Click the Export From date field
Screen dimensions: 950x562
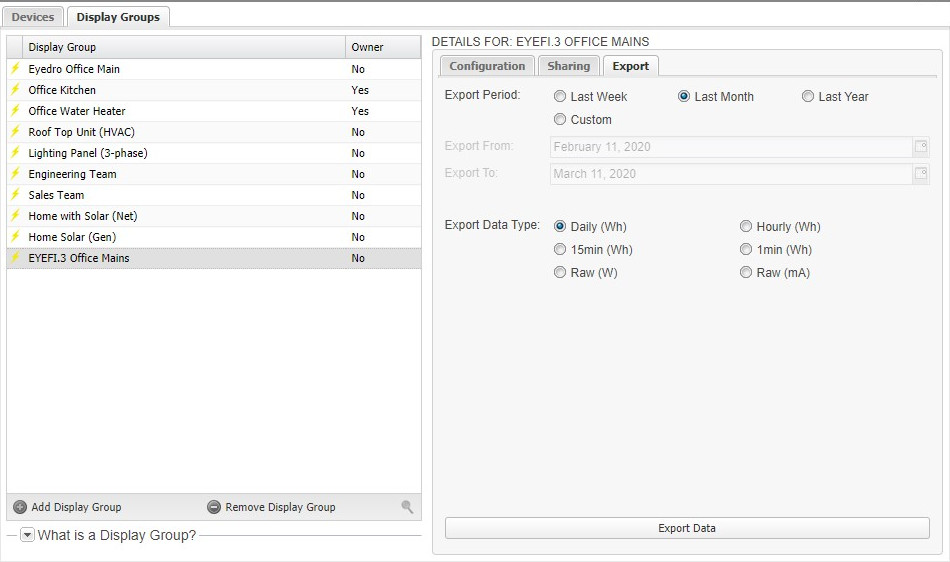(732, 147)
